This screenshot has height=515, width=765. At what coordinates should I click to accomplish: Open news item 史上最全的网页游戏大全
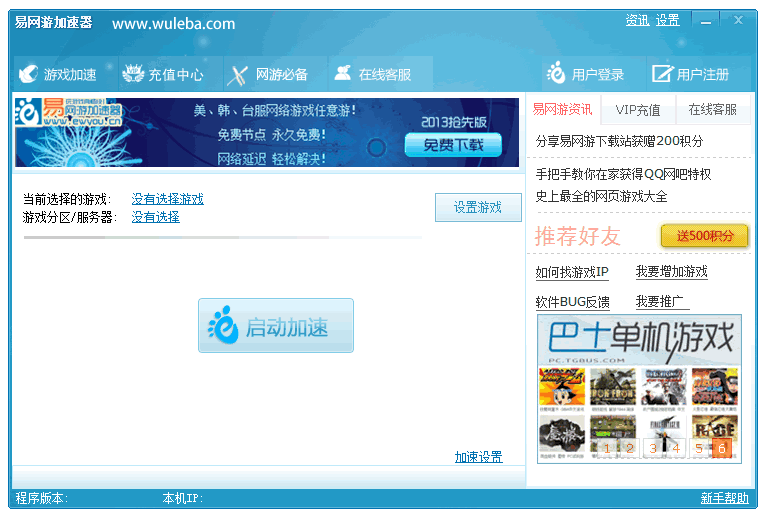point(602,196)
